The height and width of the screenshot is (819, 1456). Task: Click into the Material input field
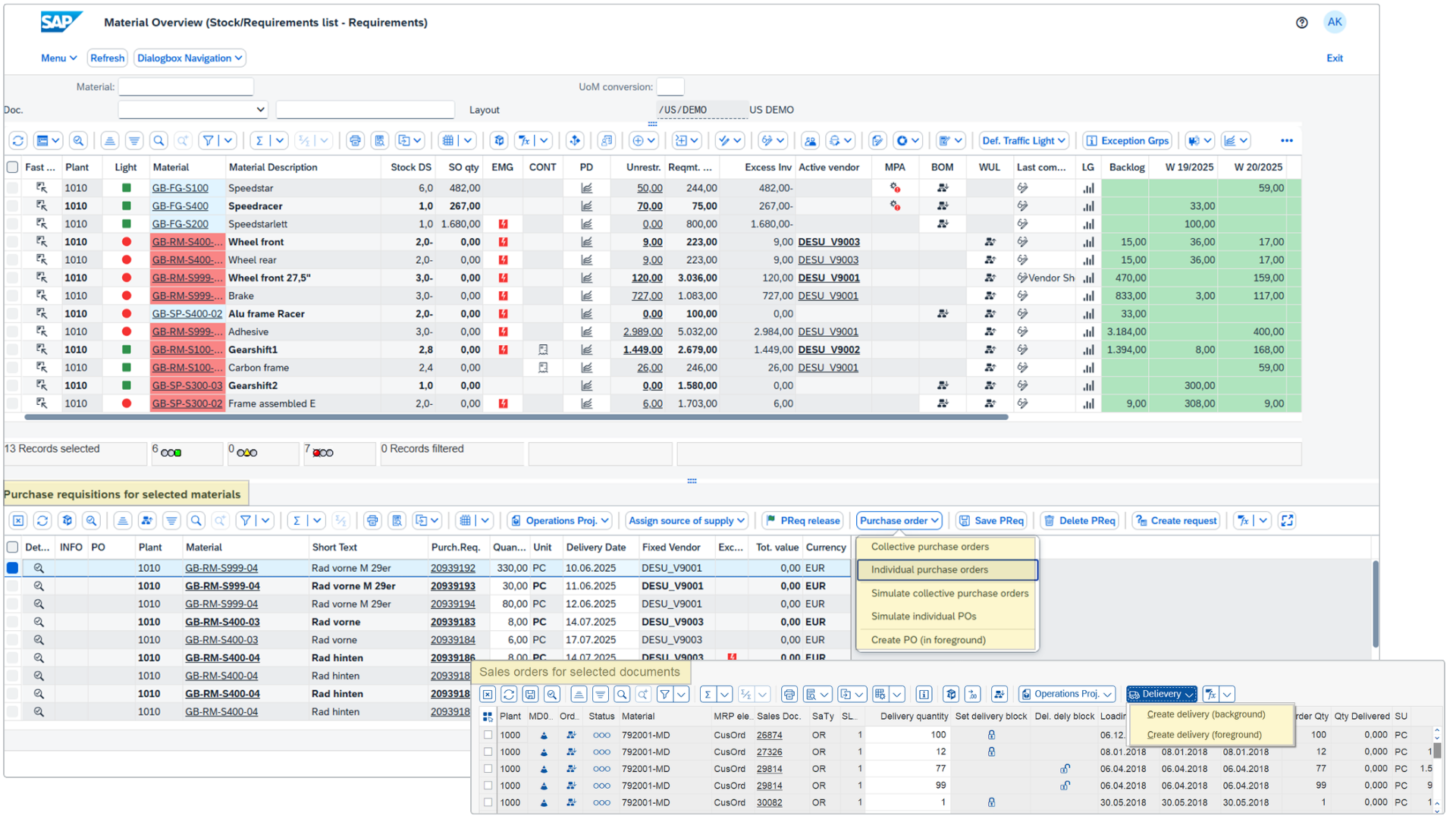(186, 86)
